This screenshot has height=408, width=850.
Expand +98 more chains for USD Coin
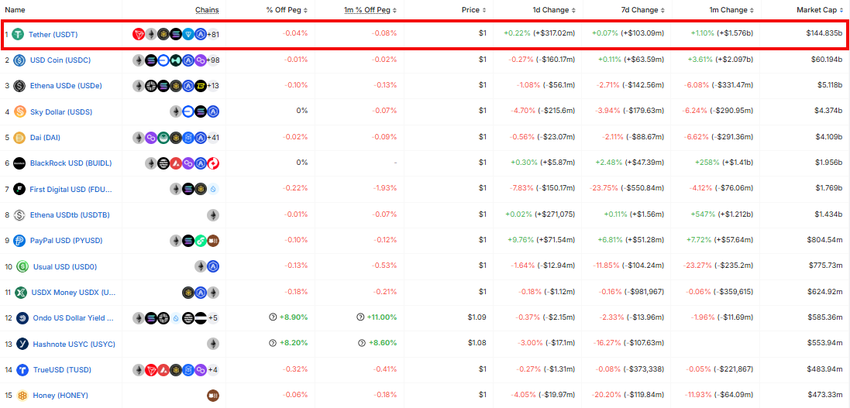tap(213, 60)
